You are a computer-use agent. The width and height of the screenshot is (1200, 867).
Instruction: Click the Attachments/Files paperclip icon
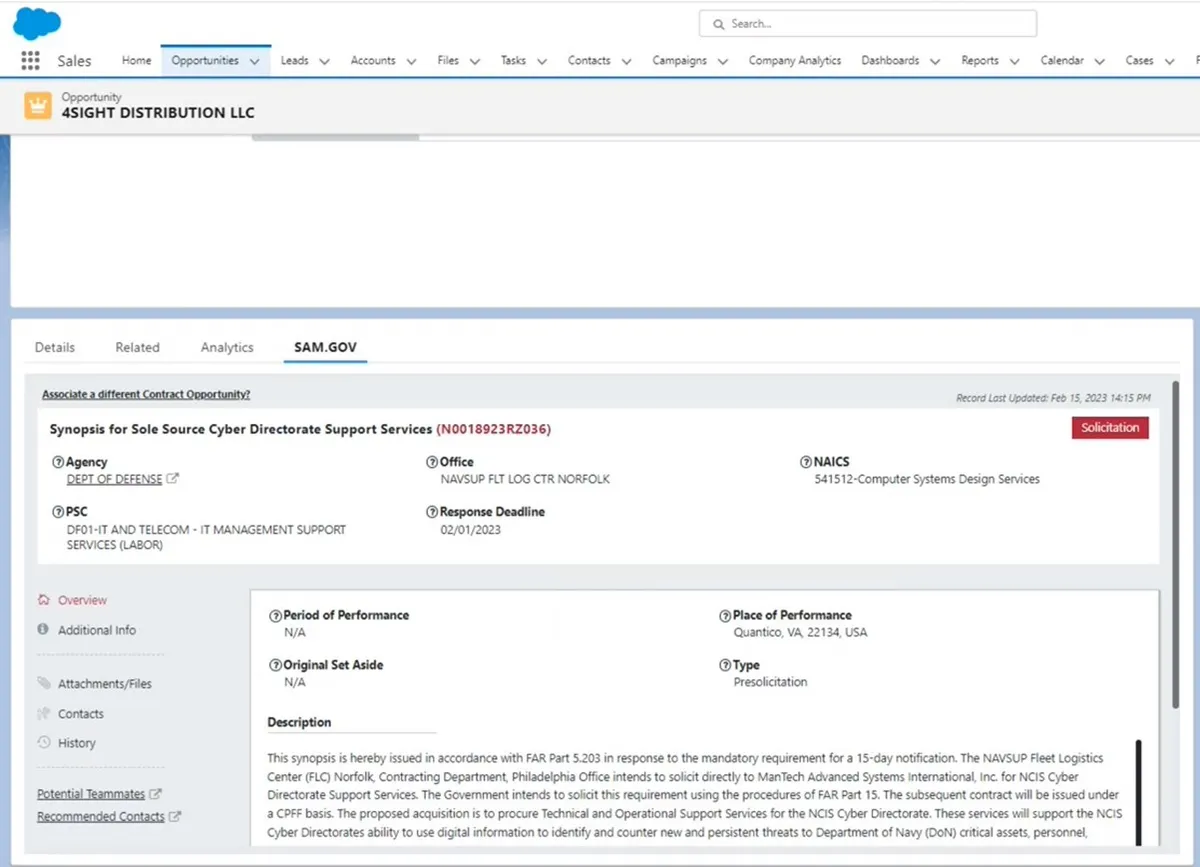[x=43, y=684]
